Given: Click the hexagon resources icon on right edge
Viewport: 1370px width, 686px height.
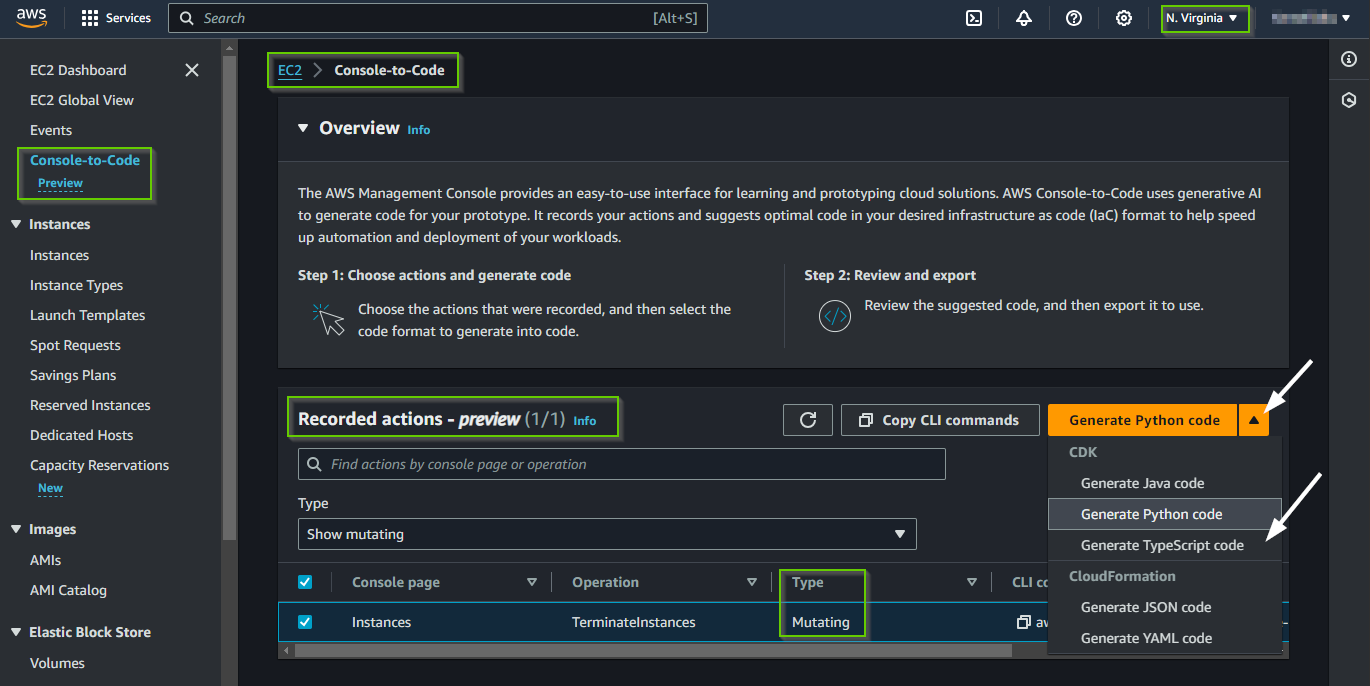Looking at the screenshot, I should 1348,100.
